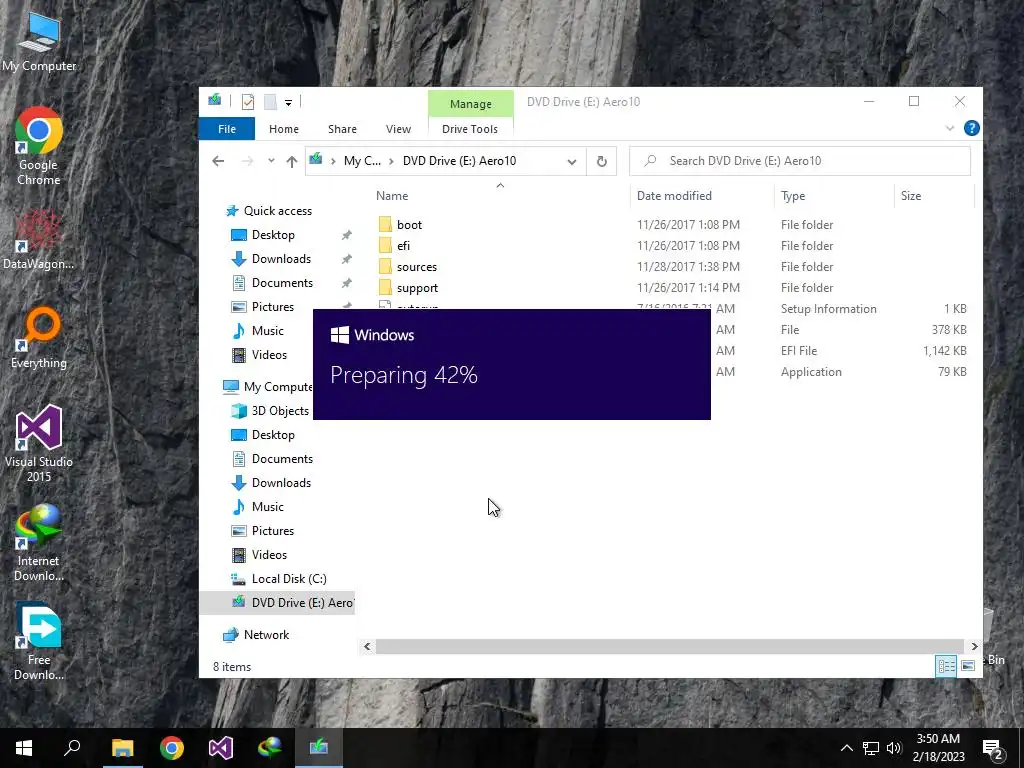The image size is (1024, 768).
Task: Open the network status tray icon
Action: [x=871, y=748]
